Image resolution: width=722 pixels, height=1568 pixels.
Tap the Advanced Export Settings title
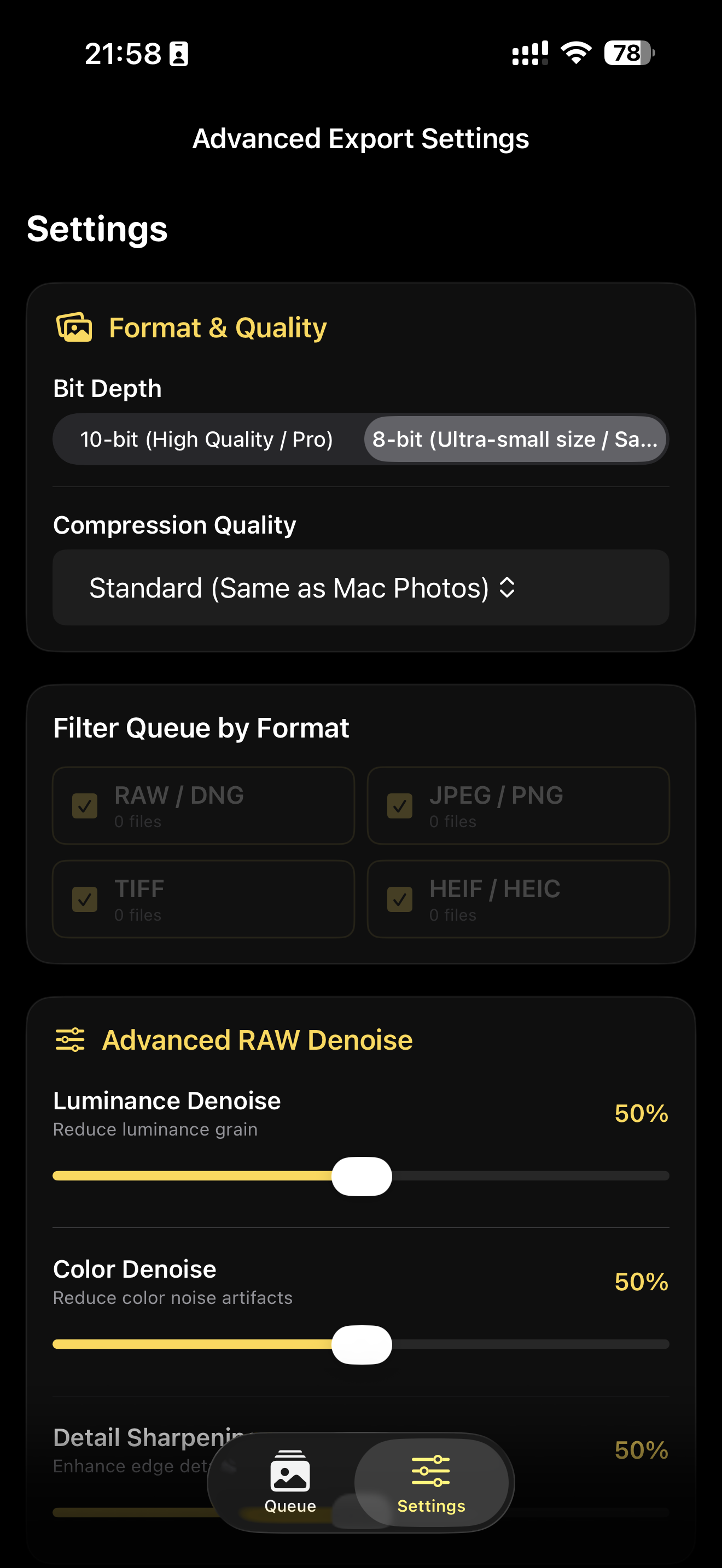click(x=361, y=138)
